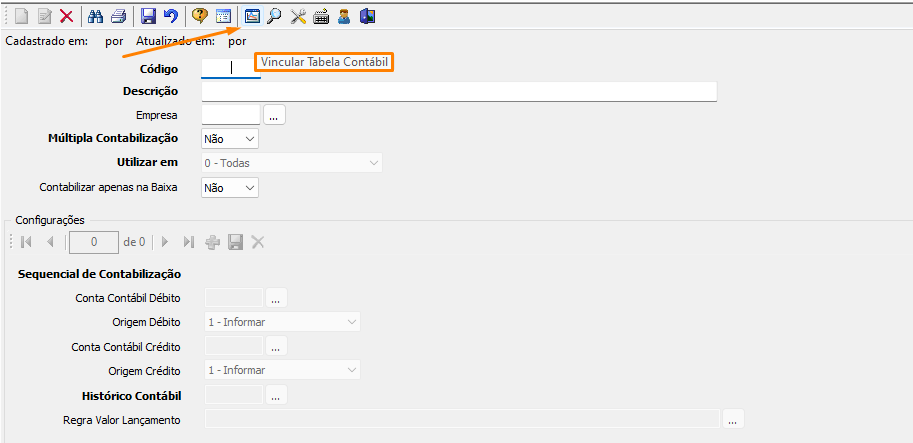Click the Conta Contábil Débito field
Screen dimensions: 913x443
[x=234, y=297]
